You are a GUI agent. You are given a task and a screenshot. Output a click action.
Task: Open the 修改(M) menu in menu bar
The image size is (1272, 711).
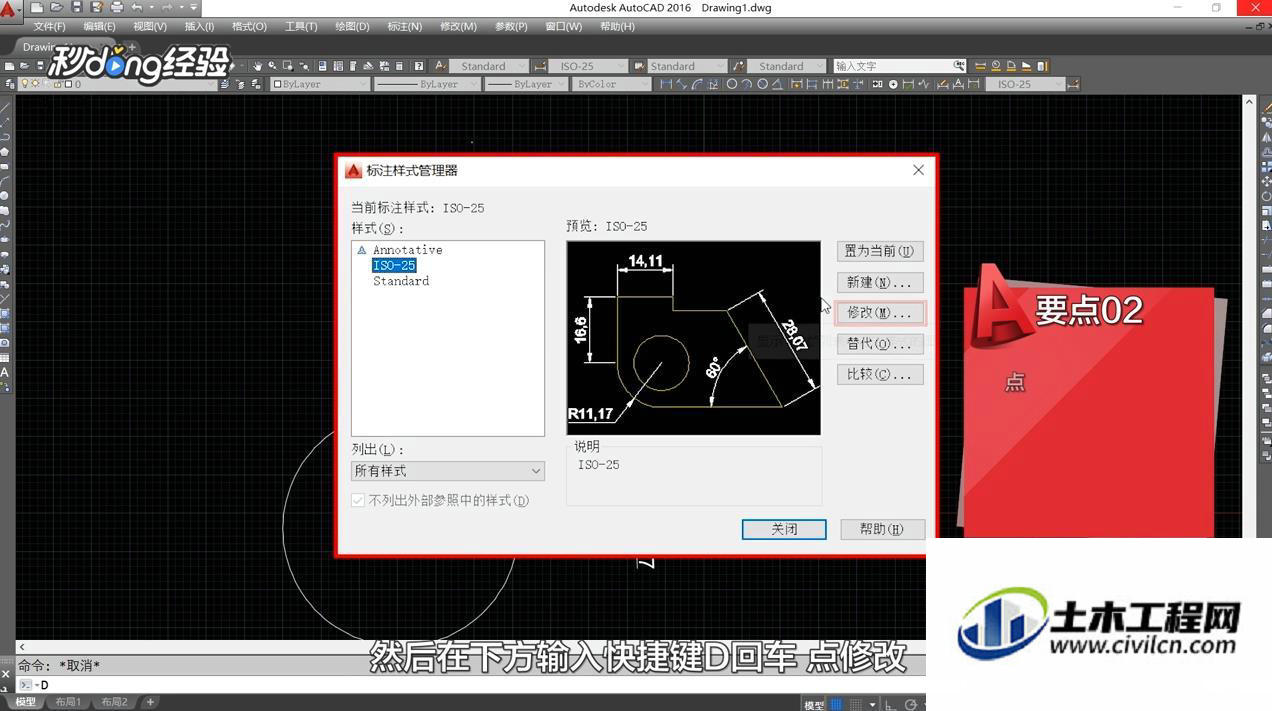point(458,26)
